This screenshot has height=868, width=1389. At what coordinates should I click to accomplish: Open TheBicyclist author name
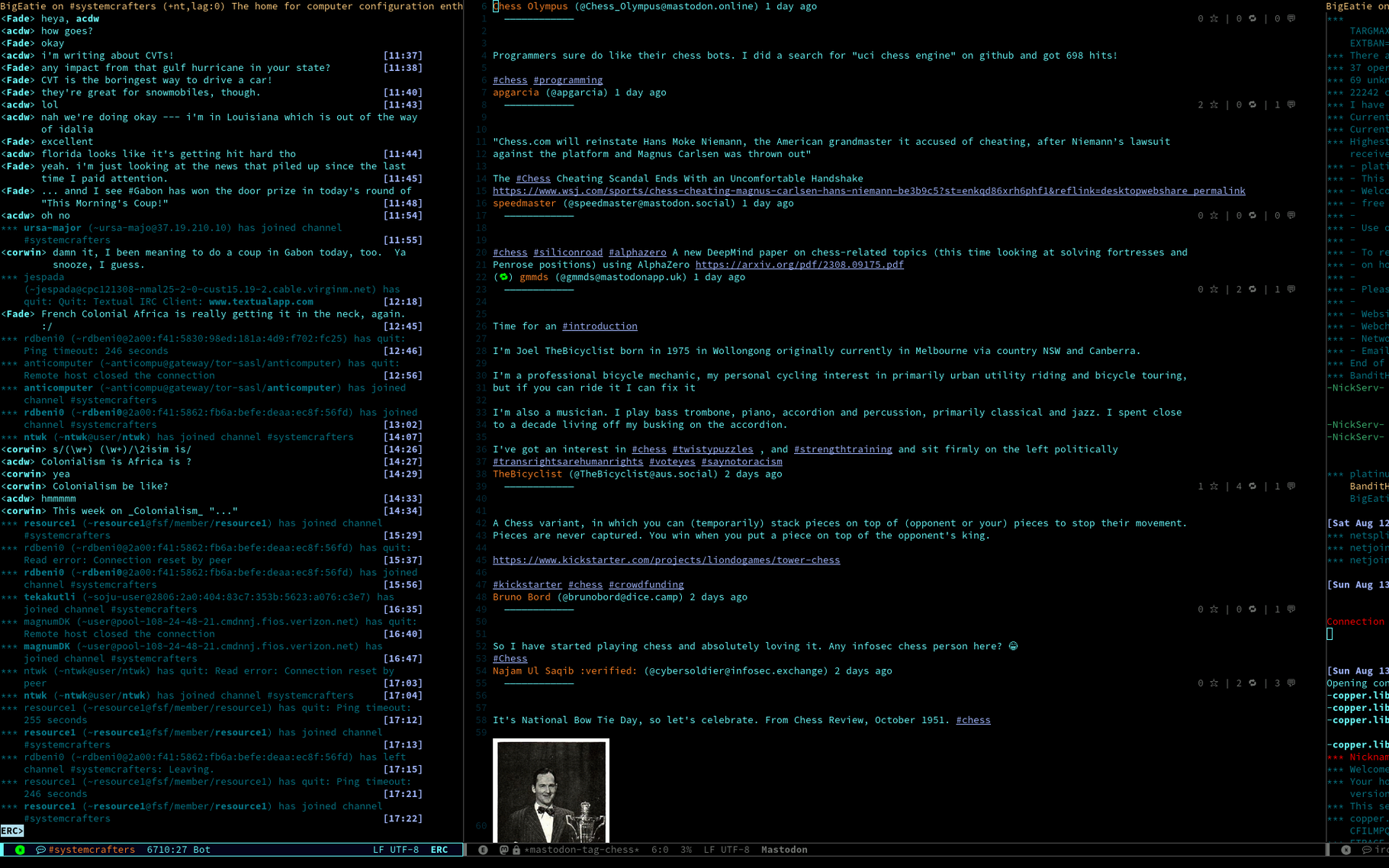pyautogui.click(x=527, y=474)
